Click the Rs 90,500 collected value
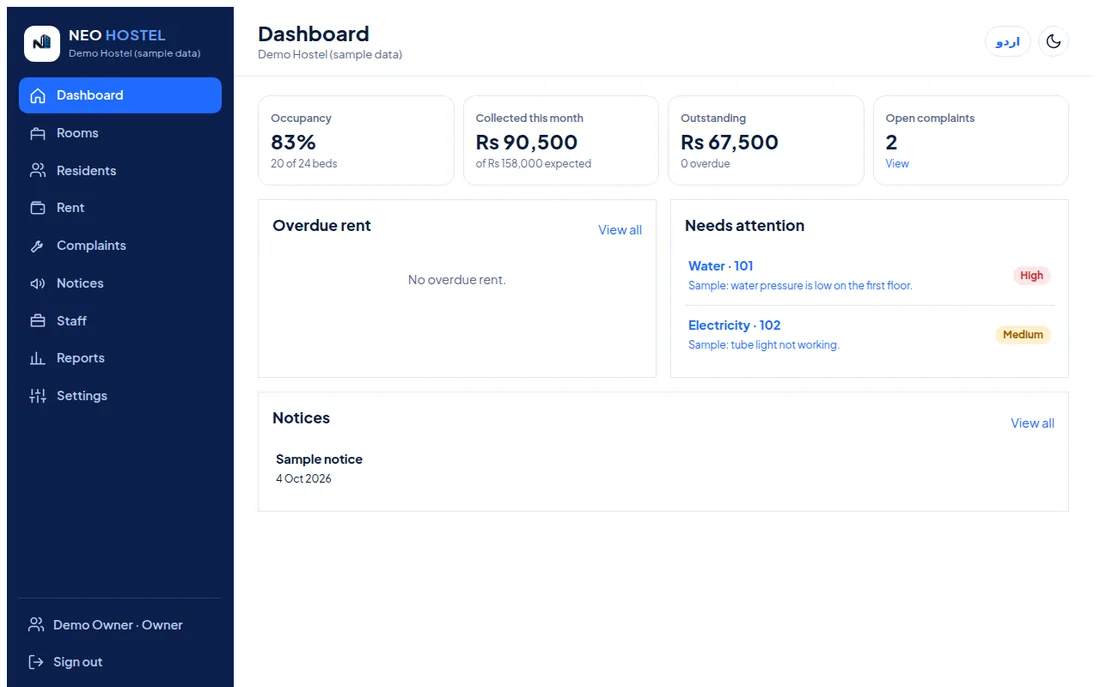The image size is (1100, 687). pyautogui.click(x=526, y=142)
